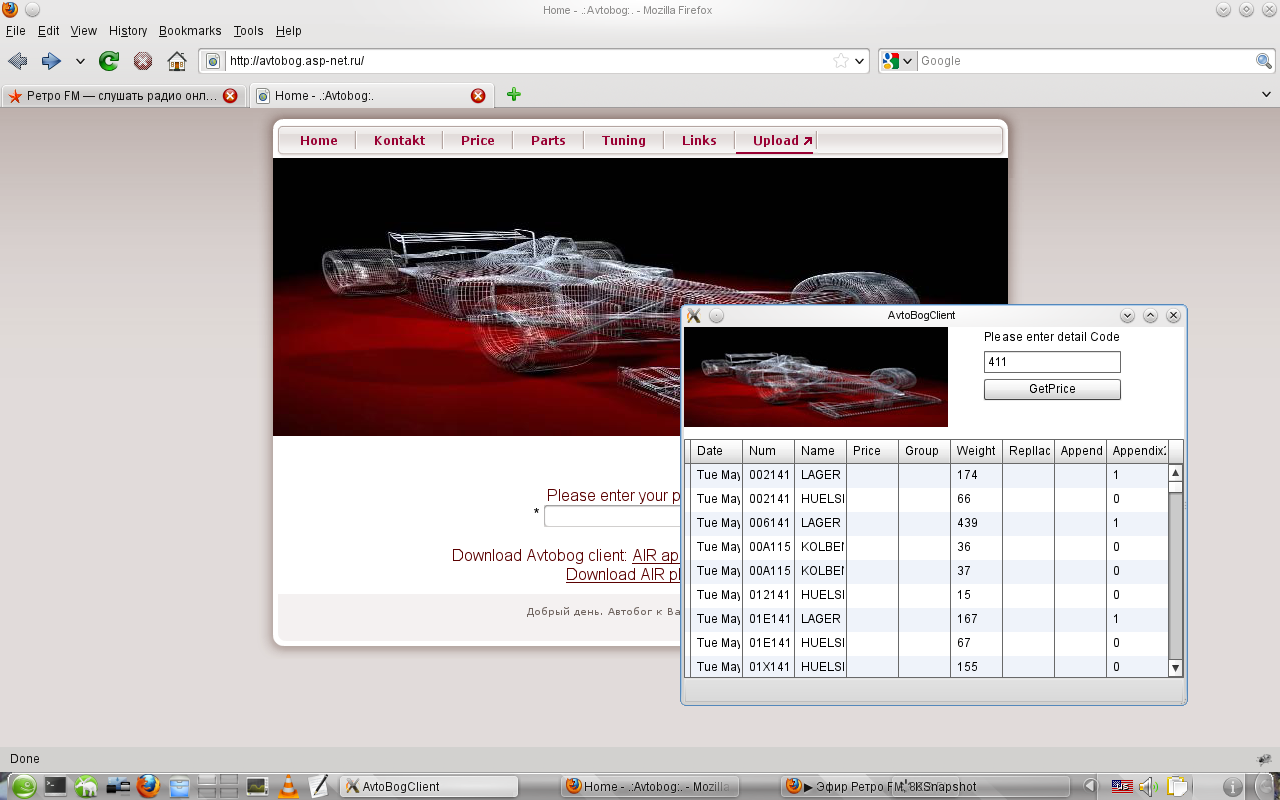Open the address bar history dropdown
Image resolution: width=1280 pixels, height=800 pixels.
click(x=860, y=61)
